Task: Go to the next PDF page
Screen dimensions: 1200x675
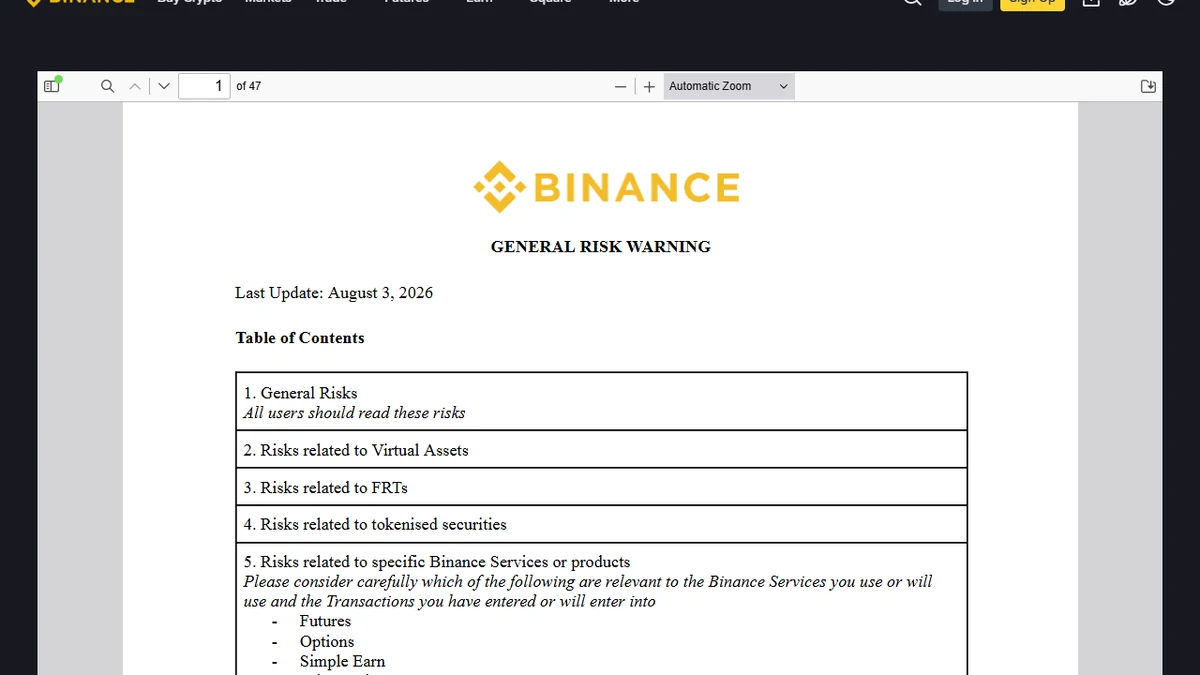Action: (x=164, y=86)
